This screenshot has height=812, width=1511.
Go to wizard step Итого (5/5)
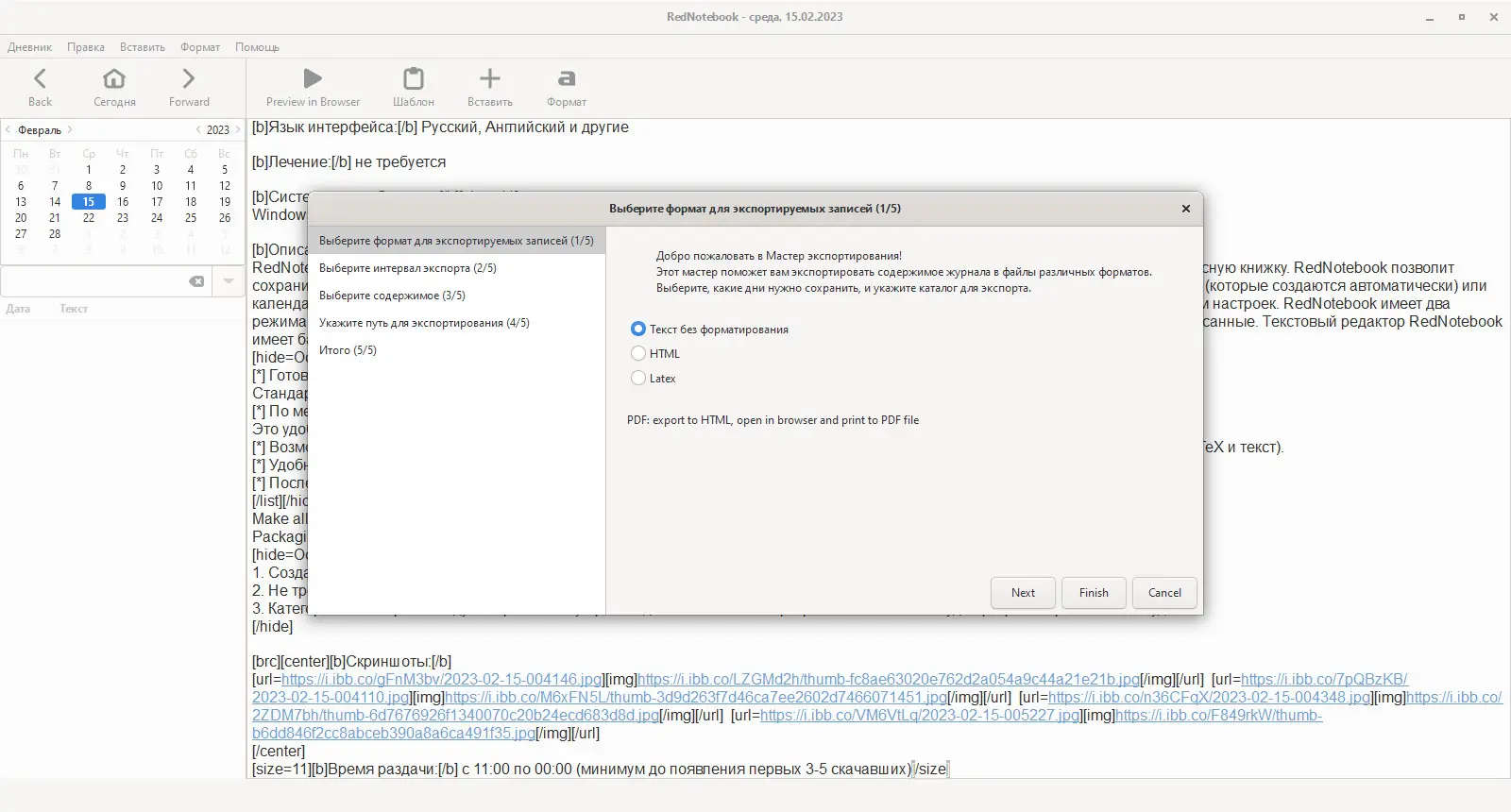tap(456, 350)
